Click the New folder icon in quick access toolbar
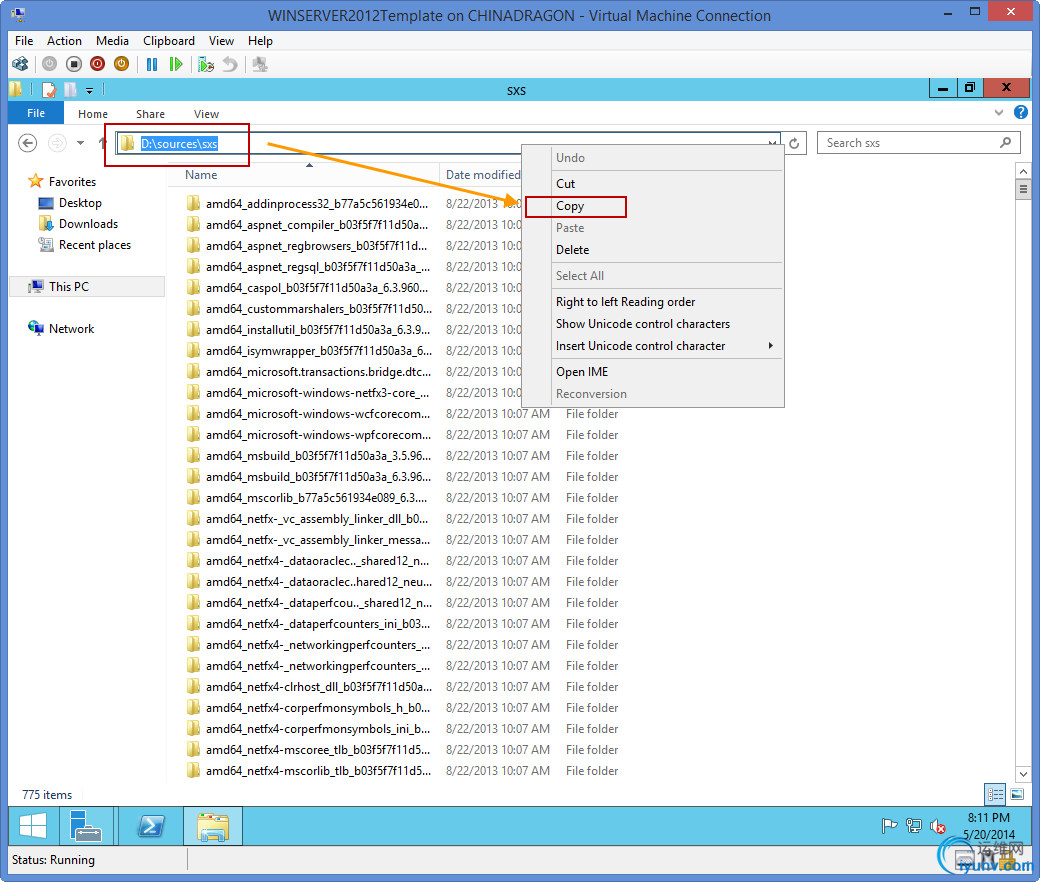Image resolution: width=1040 pixels, height=882 pixels. point(70,90)
